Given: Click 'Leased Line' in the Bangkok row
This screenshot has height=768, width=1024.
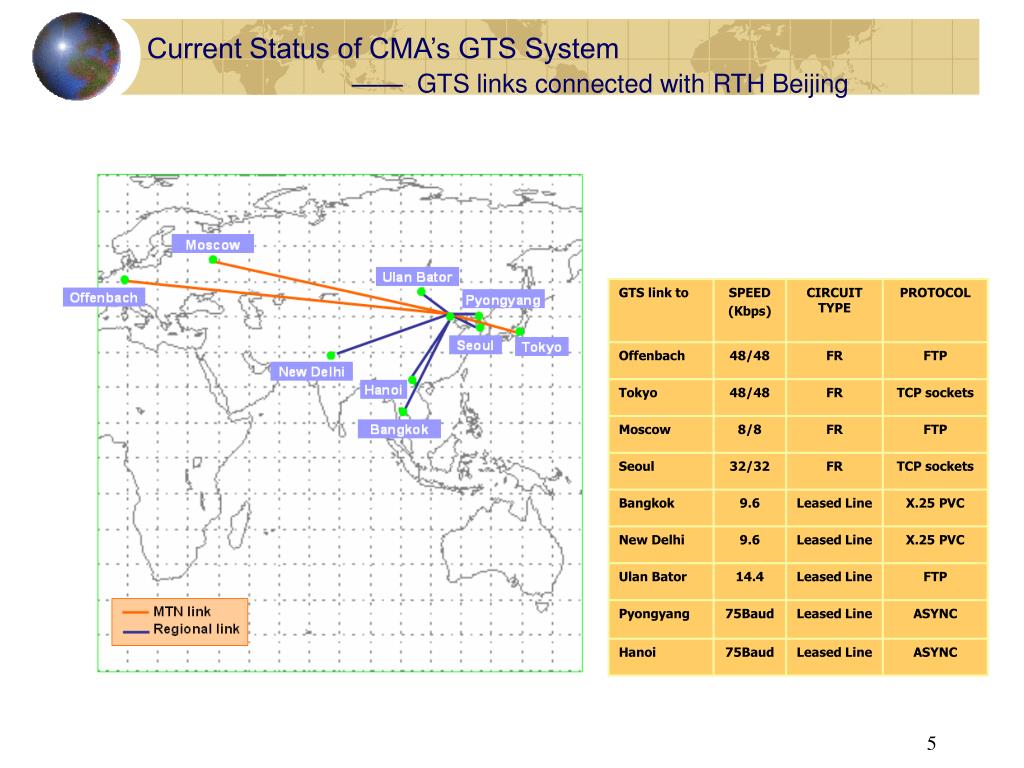Looking at the screenshot, I should click(x=834, y=504).
